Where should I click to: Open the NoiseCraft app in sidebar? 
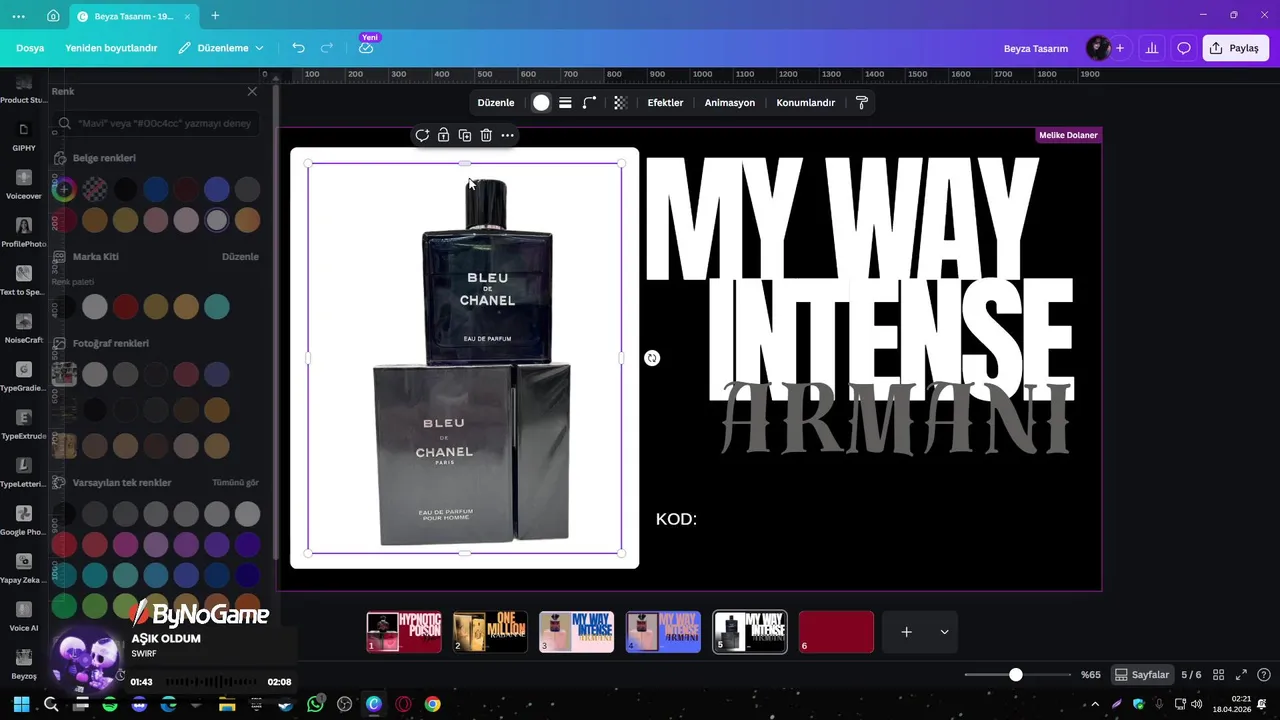coord(24,328)
